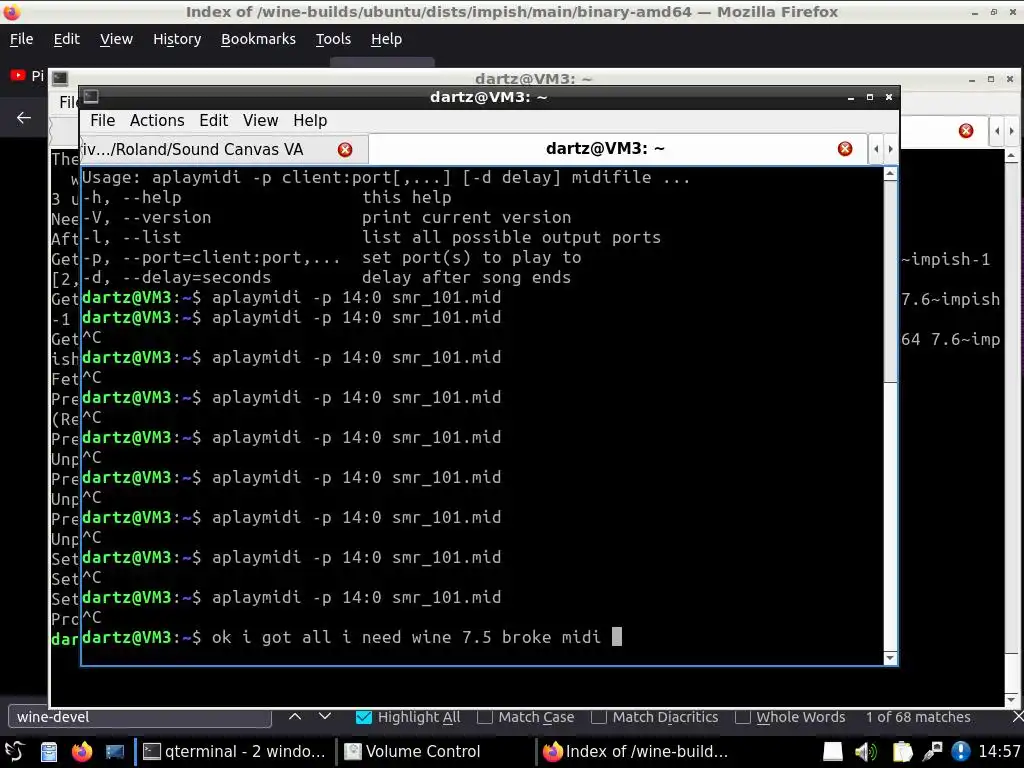
Task: Click the YouTube tab icon in Firefox
Action: click(18, 75)
